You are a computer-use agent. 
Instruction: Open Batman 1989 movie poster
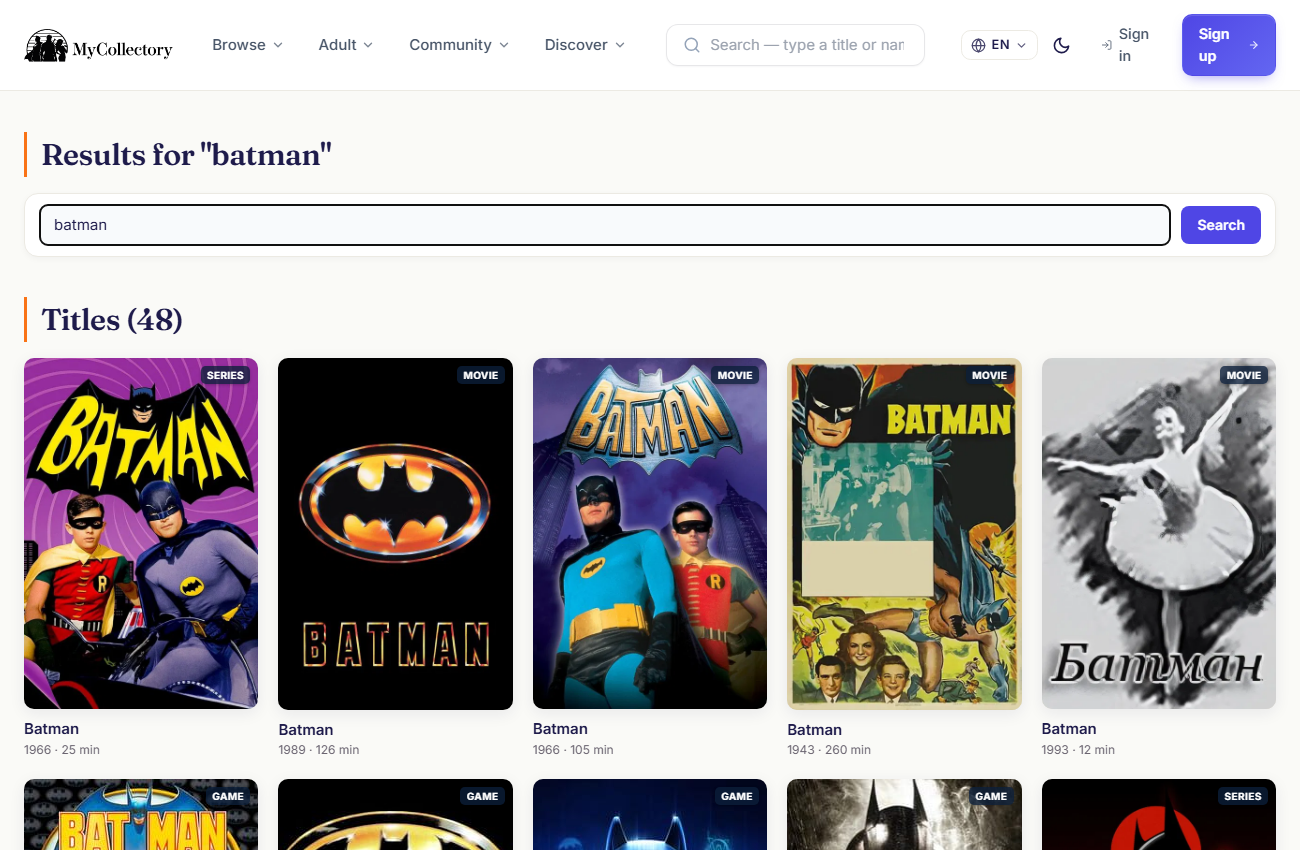395,534
